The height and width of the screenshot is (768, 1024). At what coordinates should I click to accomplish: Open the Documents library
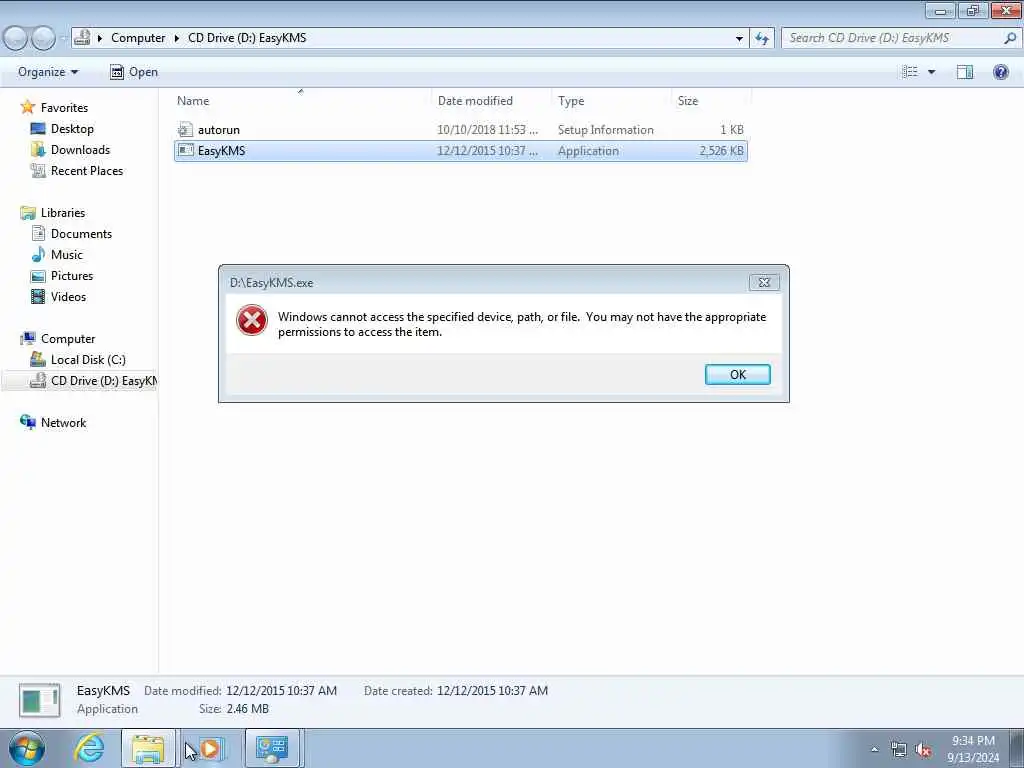(x=81, y=233)
